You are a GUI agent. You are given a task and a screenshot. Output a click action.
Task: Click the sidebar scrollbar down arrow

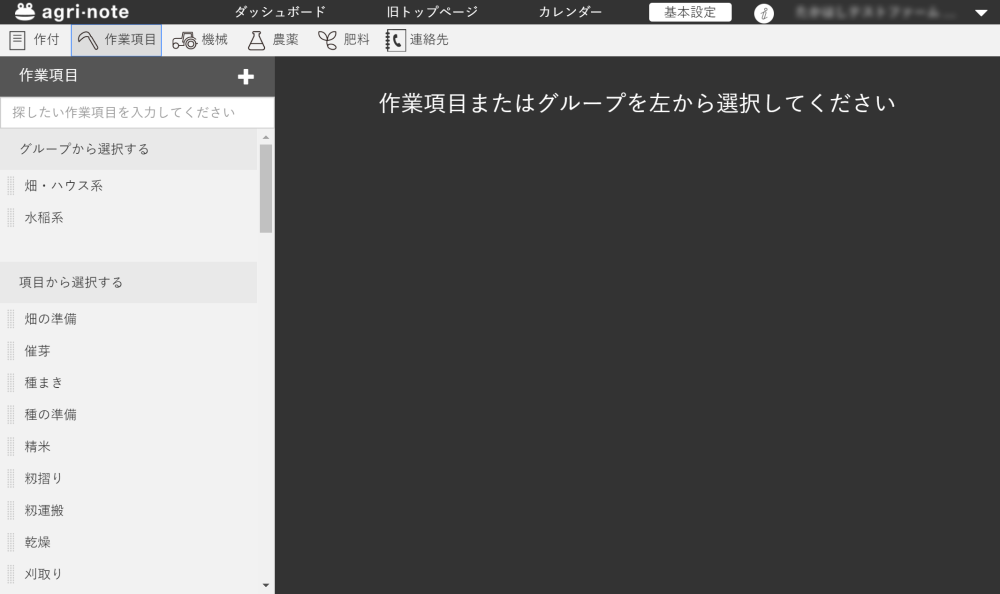[x=266, y=585]
